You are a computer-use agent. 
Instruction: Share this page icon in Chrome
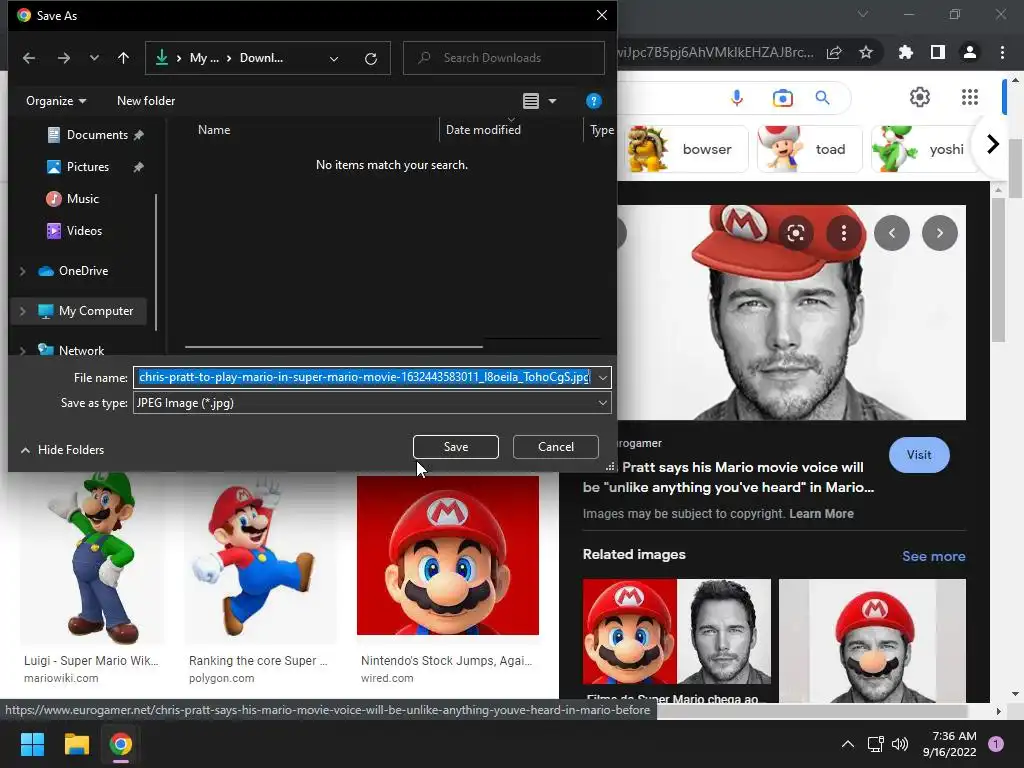tap(834, 53)
